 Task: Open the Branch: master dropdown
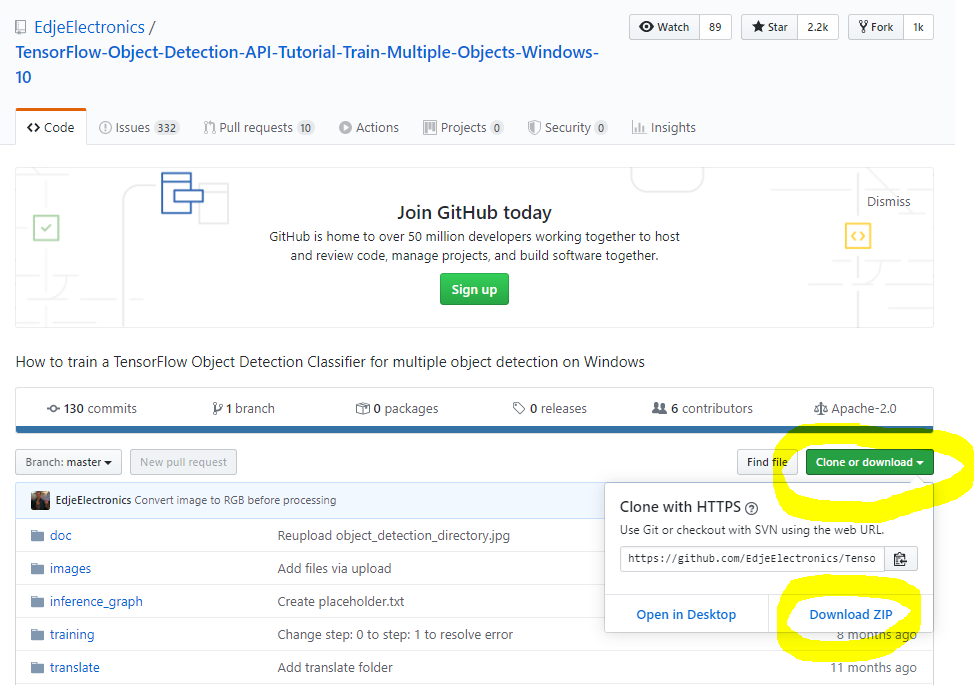click(x=68, y=462)
